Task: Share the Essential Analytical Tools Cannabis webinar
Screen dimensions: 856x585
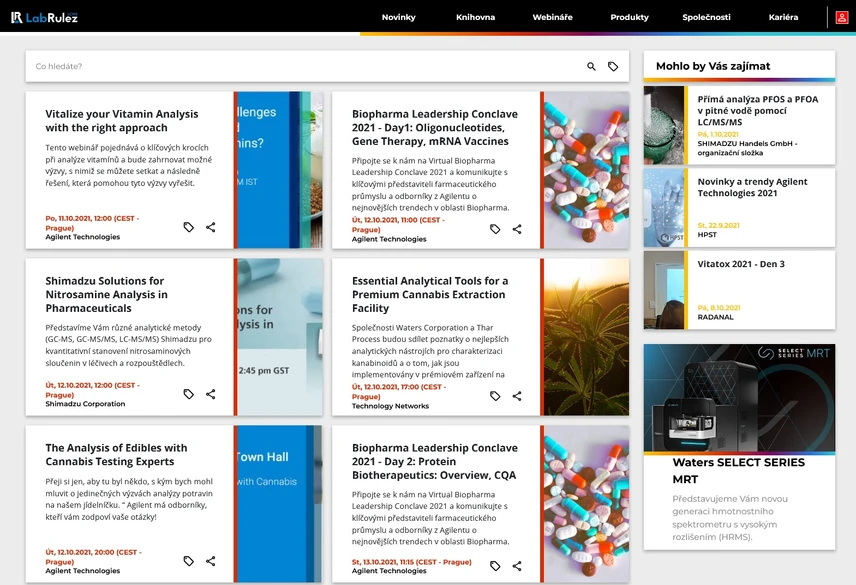Action: [x=517, y=396]
